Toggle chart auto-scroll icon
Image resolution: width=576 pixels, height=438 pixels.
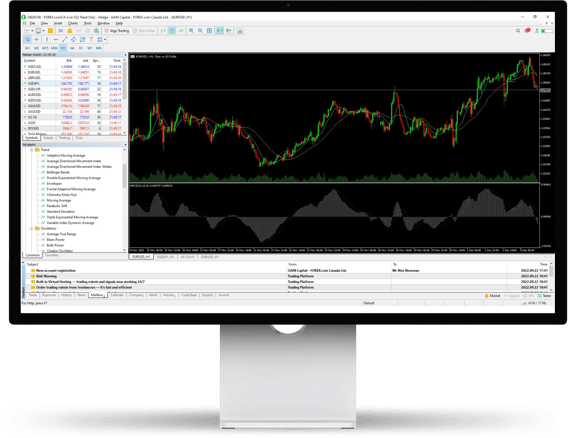click(x=219, y=31)
